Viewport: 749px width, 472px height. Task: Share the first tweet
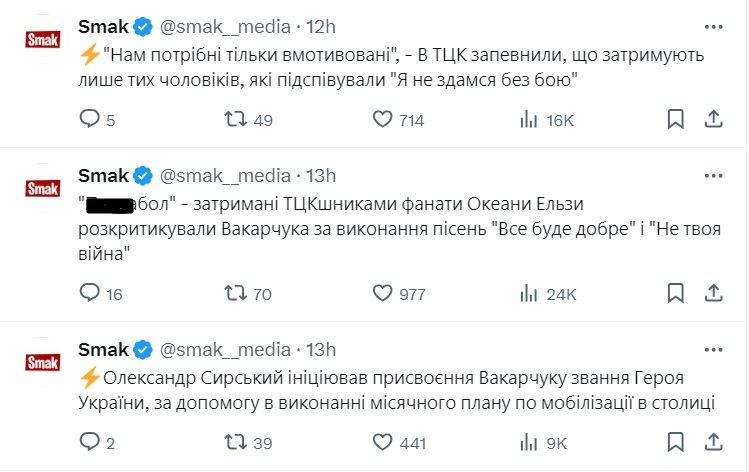(x=713, y=120)
